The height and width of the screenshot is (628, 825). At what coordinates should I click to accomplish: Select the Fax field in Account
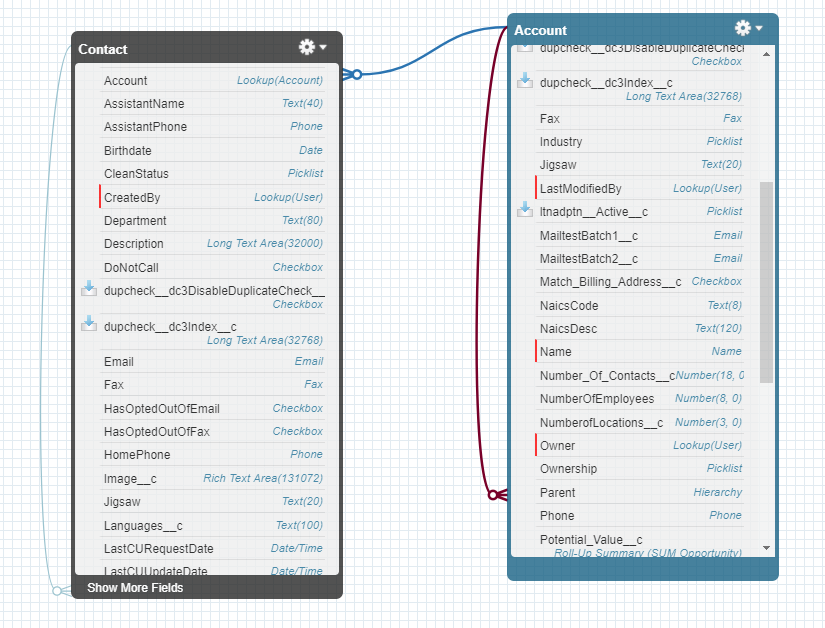tap(640, 118)
